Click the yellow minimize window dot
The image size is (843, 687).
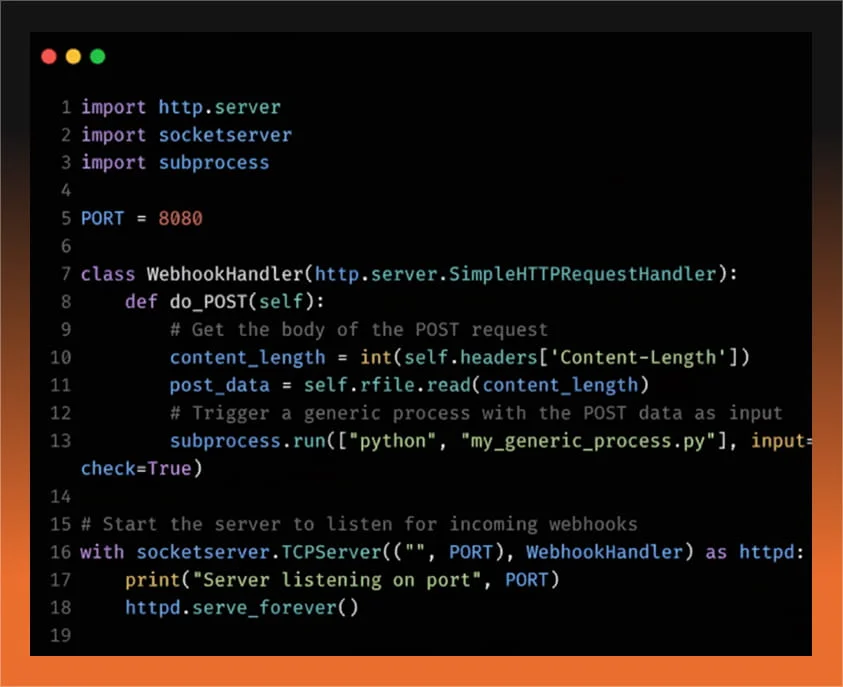coord(73,57)
